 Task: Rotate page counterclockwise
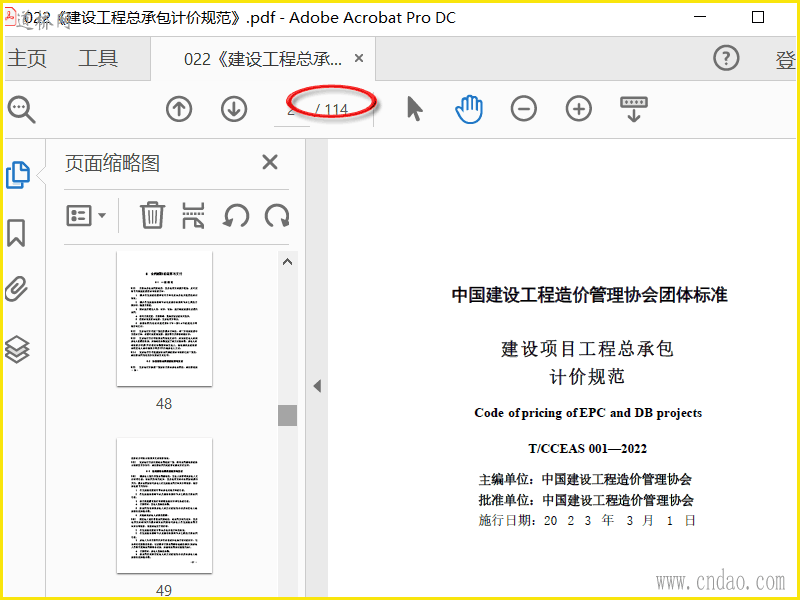[236, 215]
